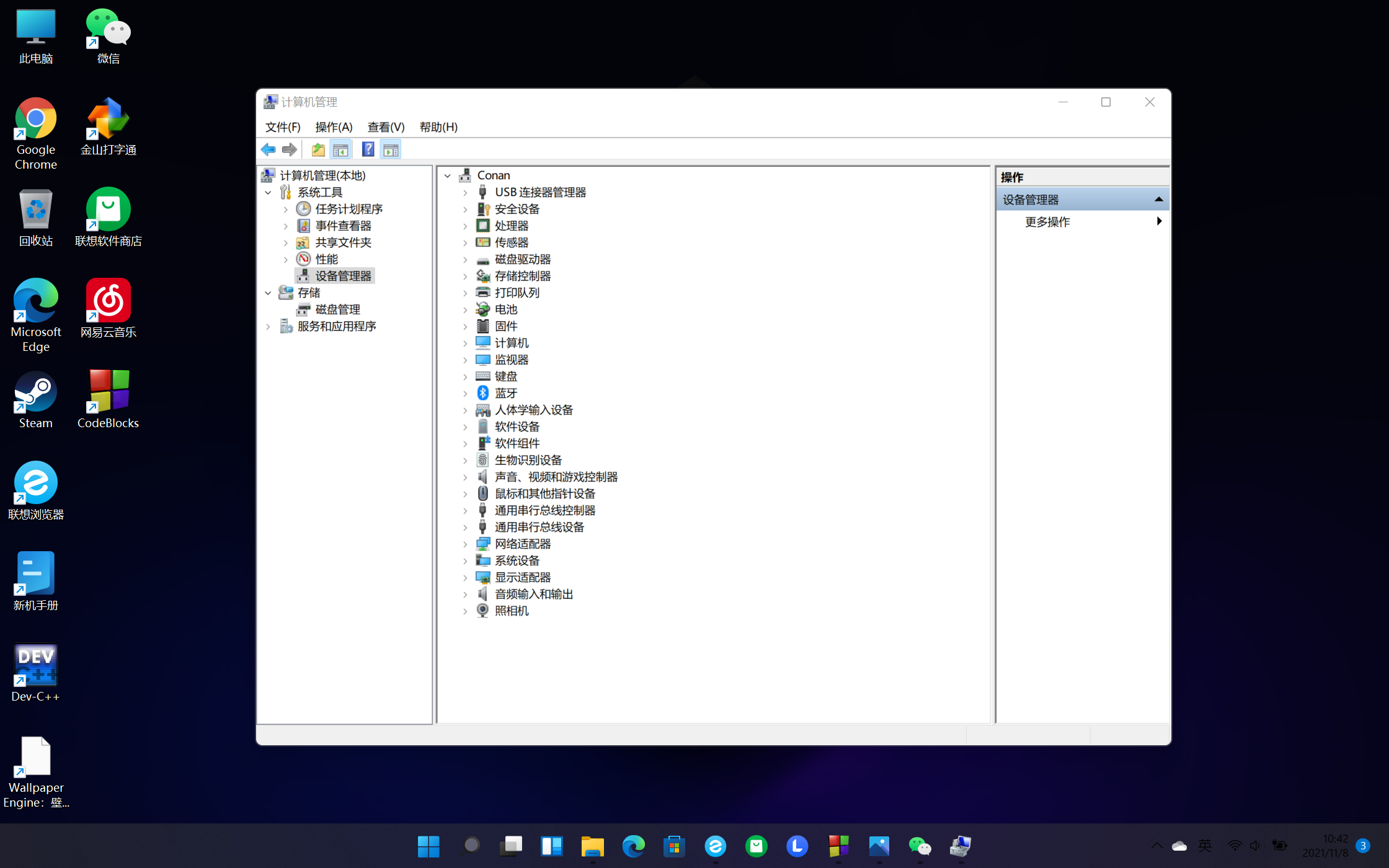
Task: Select 磁盘管理 in the left tree
Action: 337,309
